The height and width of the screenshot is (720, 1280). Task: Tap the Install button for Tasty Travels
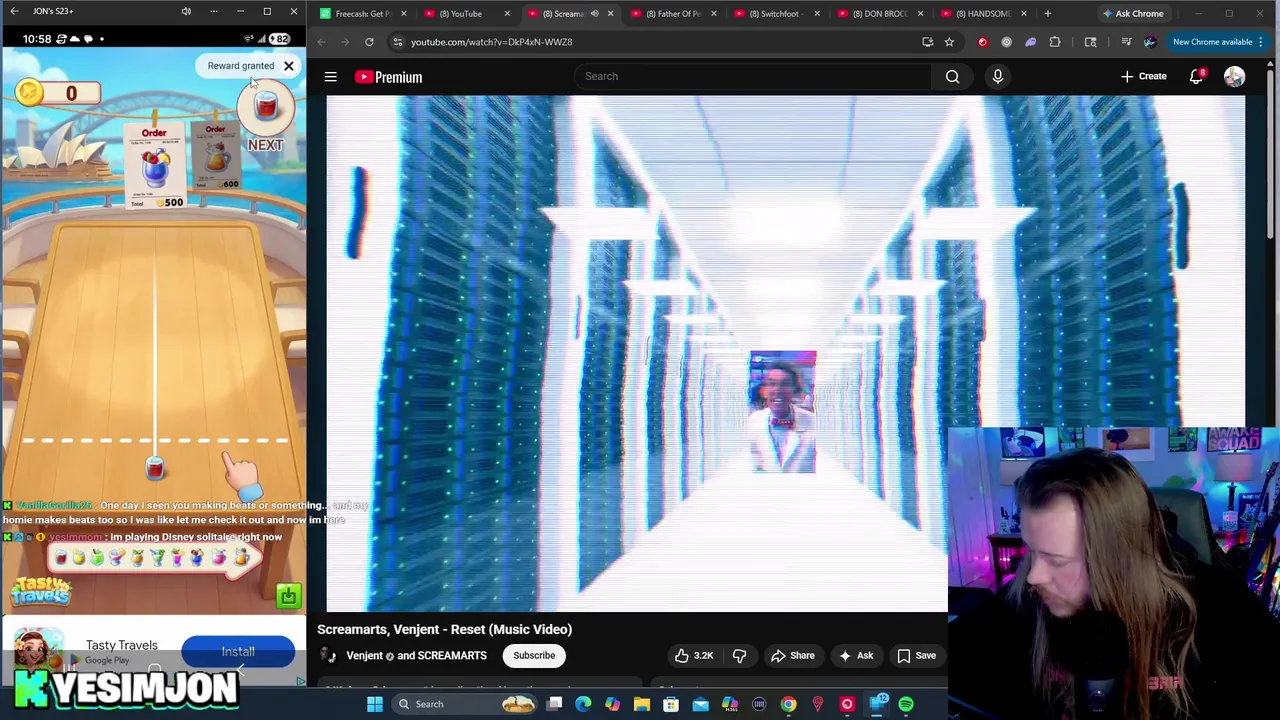click(x=238, y=652)
